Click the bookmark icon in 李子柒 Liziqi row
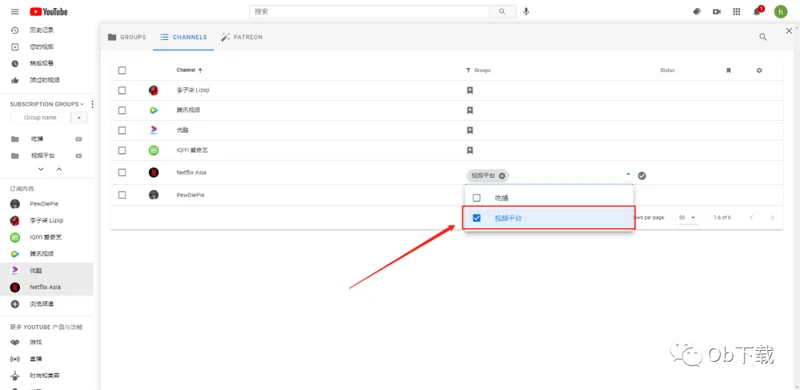This screenshot has height=390, width=800. point(470,90)
